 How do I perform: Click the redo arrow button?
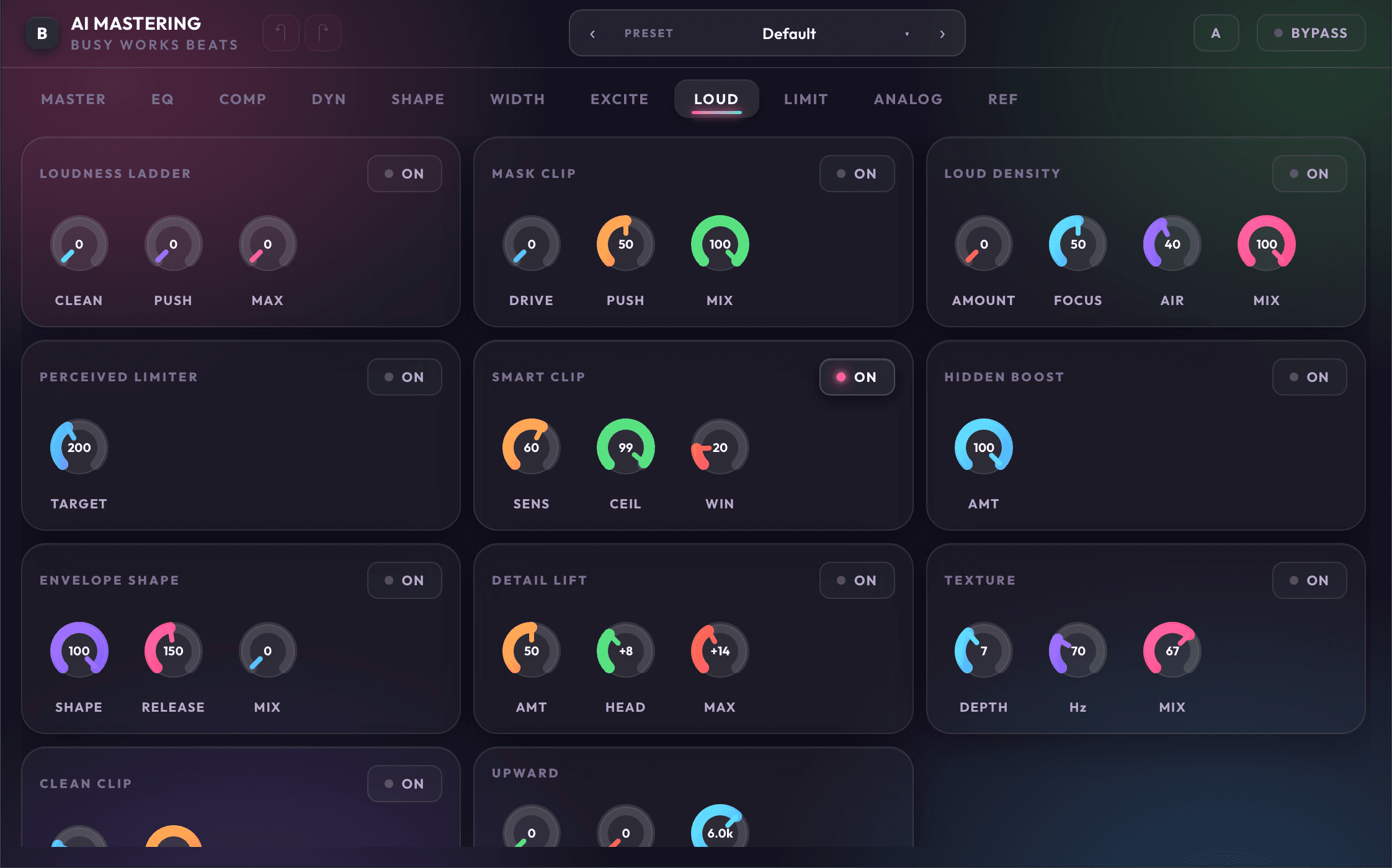click(x=323, y=33)
